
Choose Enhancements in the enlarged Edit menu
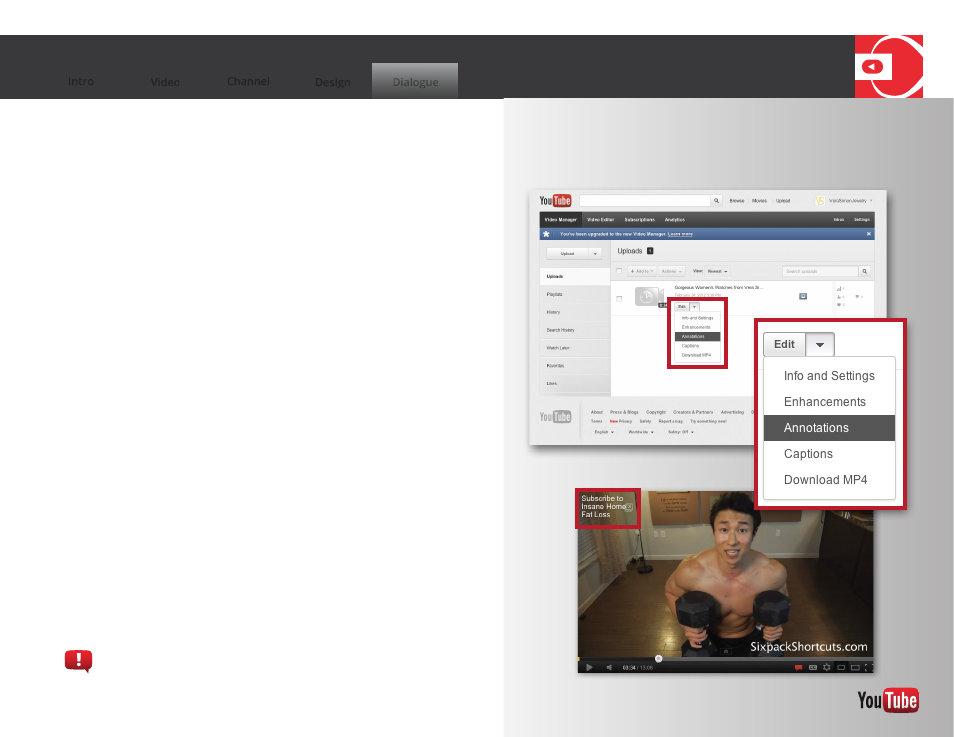[x=829, y=402]
